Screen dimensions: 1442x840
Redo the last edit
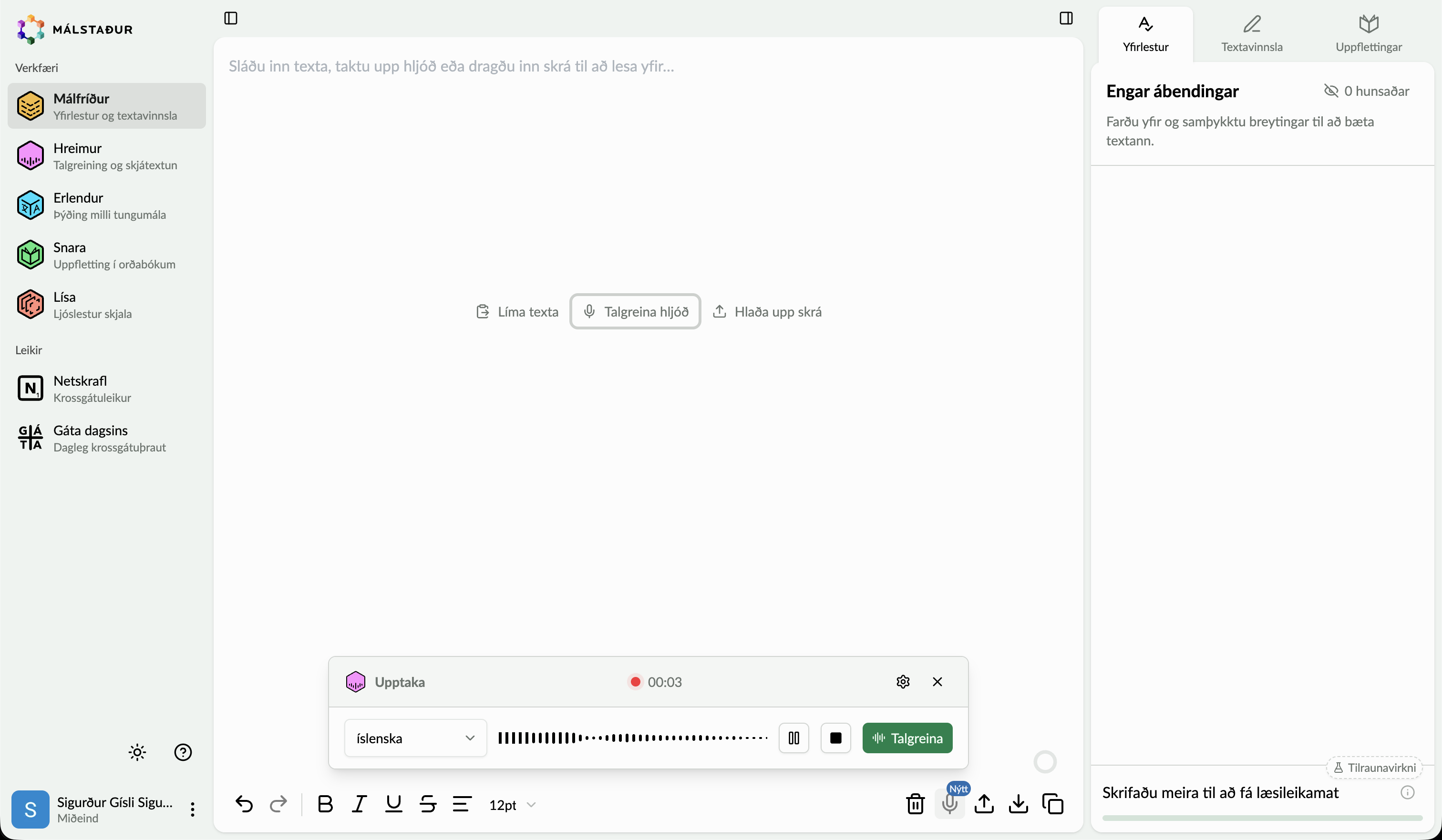point(278,804)
